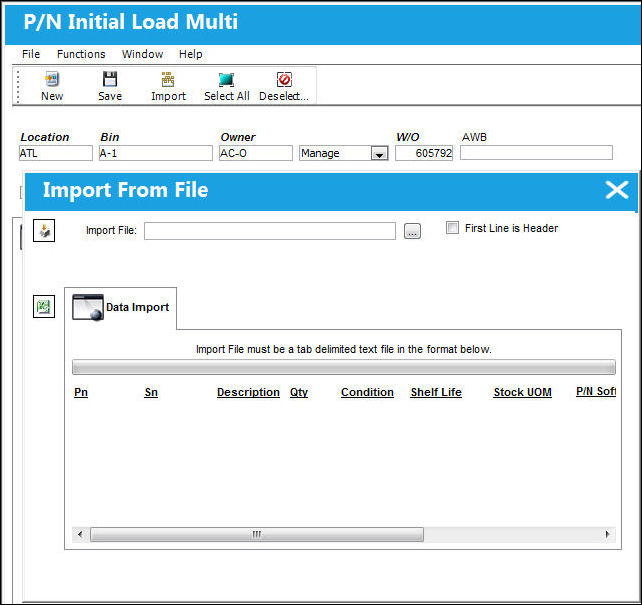Click the Save floppy disk icon
The height and width of the screenshot is (605, 642).
110,79
